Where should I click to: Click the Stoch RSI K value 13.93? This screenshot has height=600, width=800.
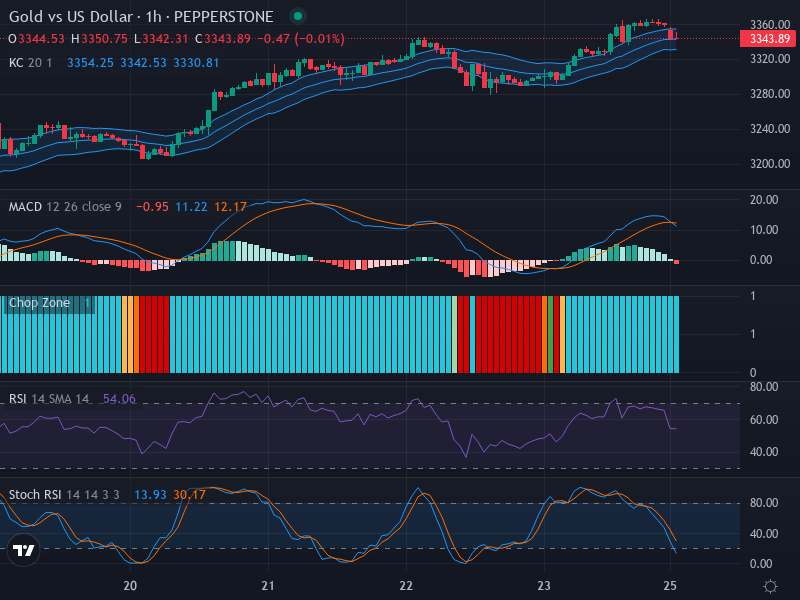[x=151, y=494]
